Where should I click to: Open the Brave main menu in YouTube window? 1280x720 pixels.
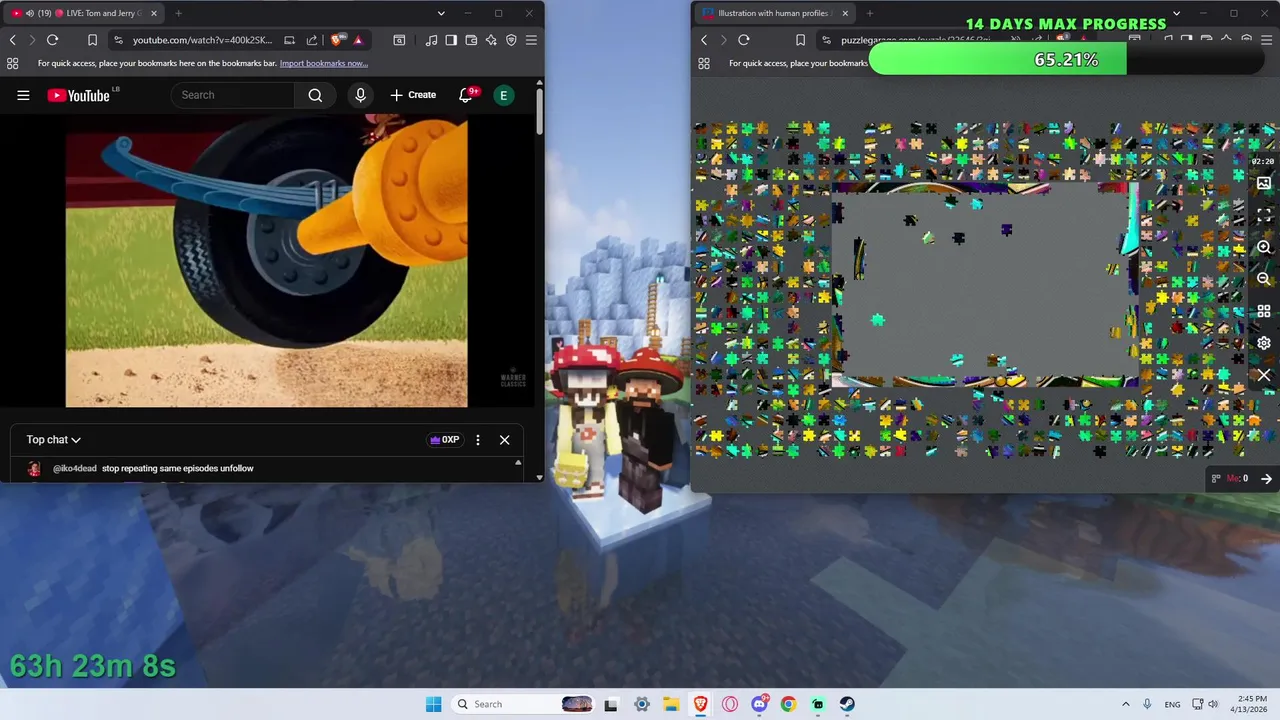pos(531,40)
